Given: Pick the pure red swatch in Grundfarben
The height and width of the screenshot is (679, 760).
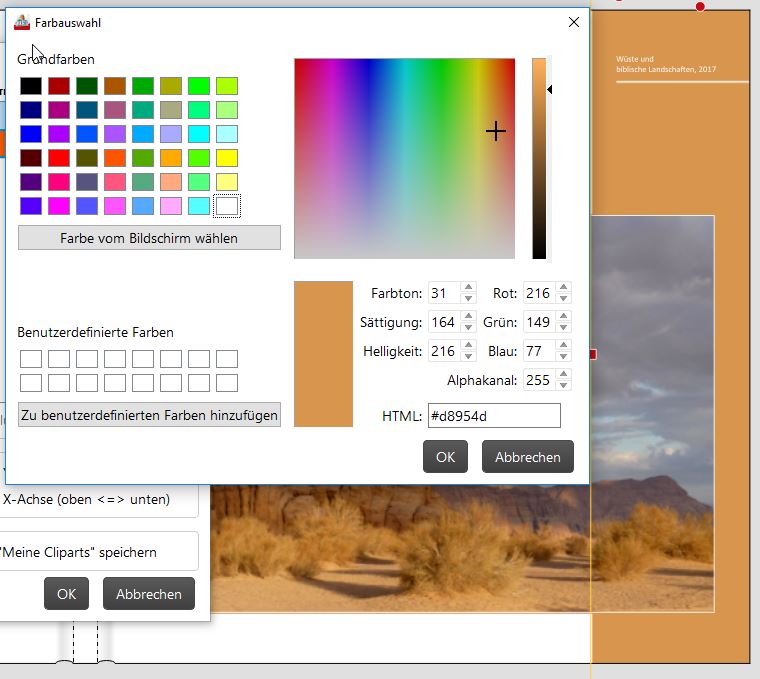Looking at the screenshot, I should [59, 158].
